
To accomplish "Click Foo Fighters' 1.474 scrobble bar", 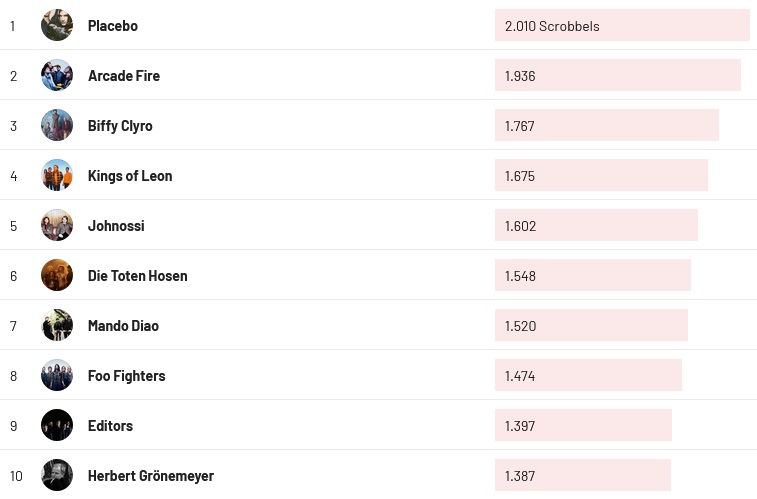I will point(588,376).
